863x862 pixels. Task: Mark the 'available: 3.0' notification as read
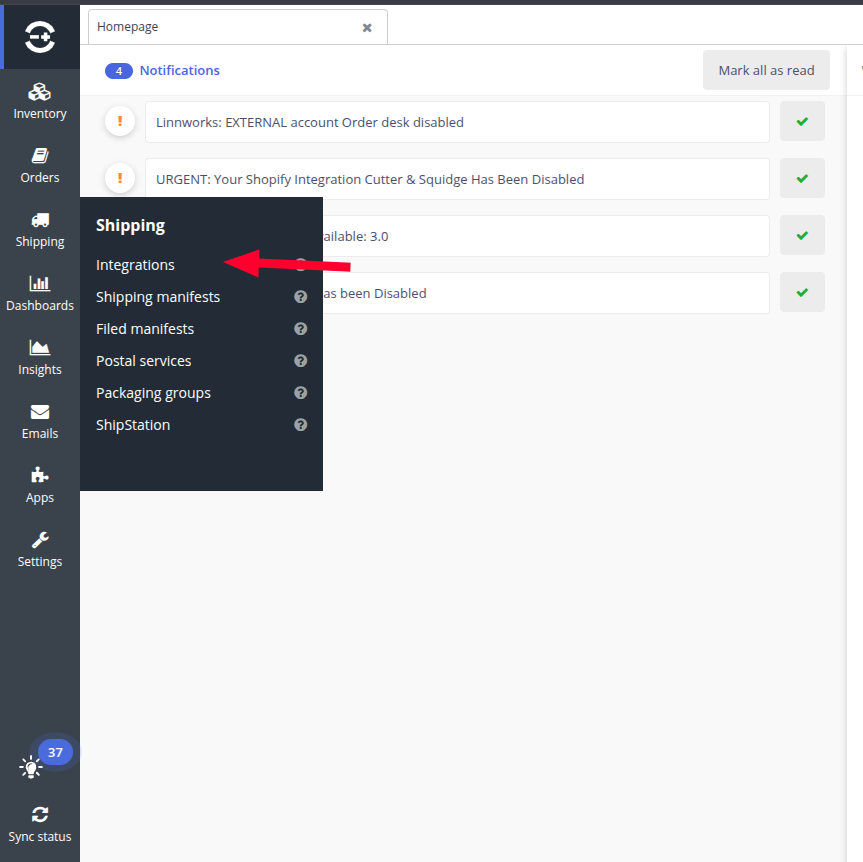coord(802,236)
